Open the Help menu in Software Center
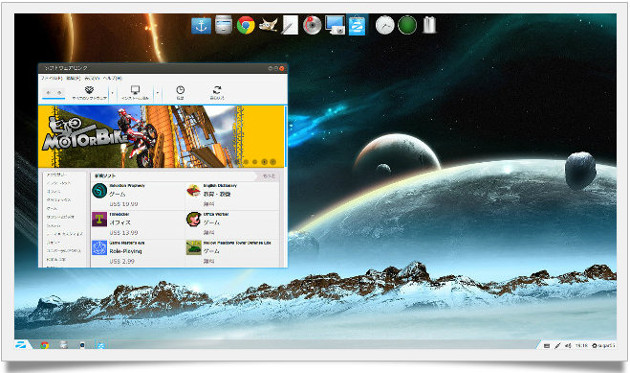Screen dimensions: 630x373 pos(112,78)
